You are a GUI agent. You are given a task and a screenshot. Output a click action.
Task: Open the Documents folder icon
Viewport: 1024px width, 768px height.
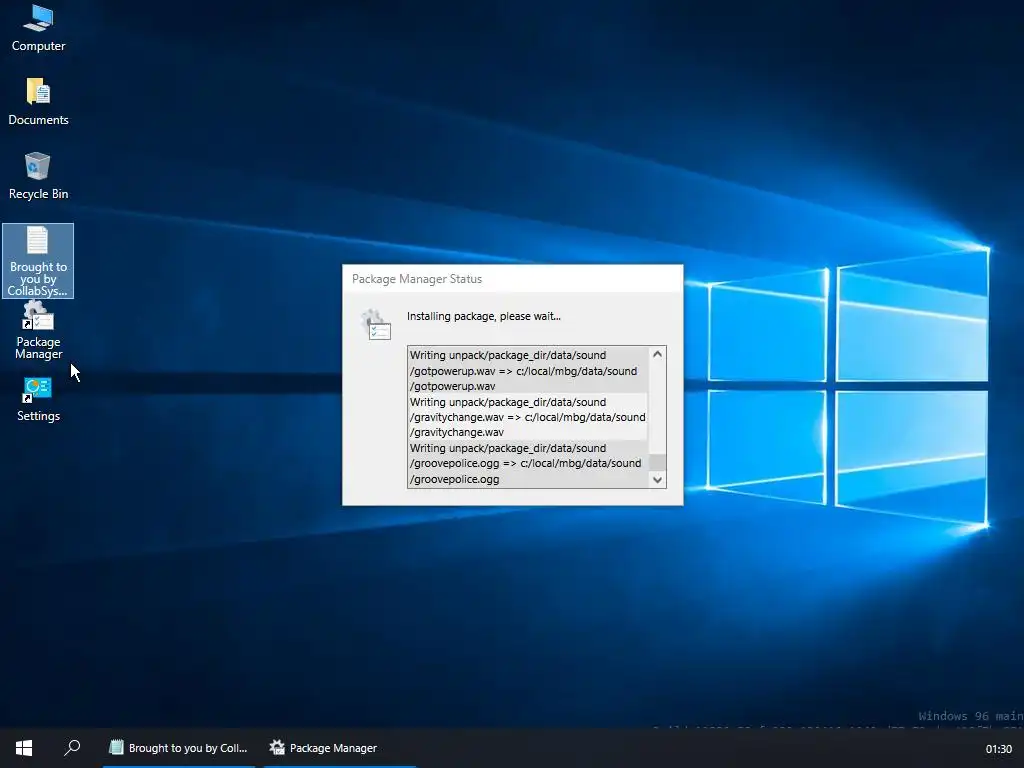pos(38,102)
